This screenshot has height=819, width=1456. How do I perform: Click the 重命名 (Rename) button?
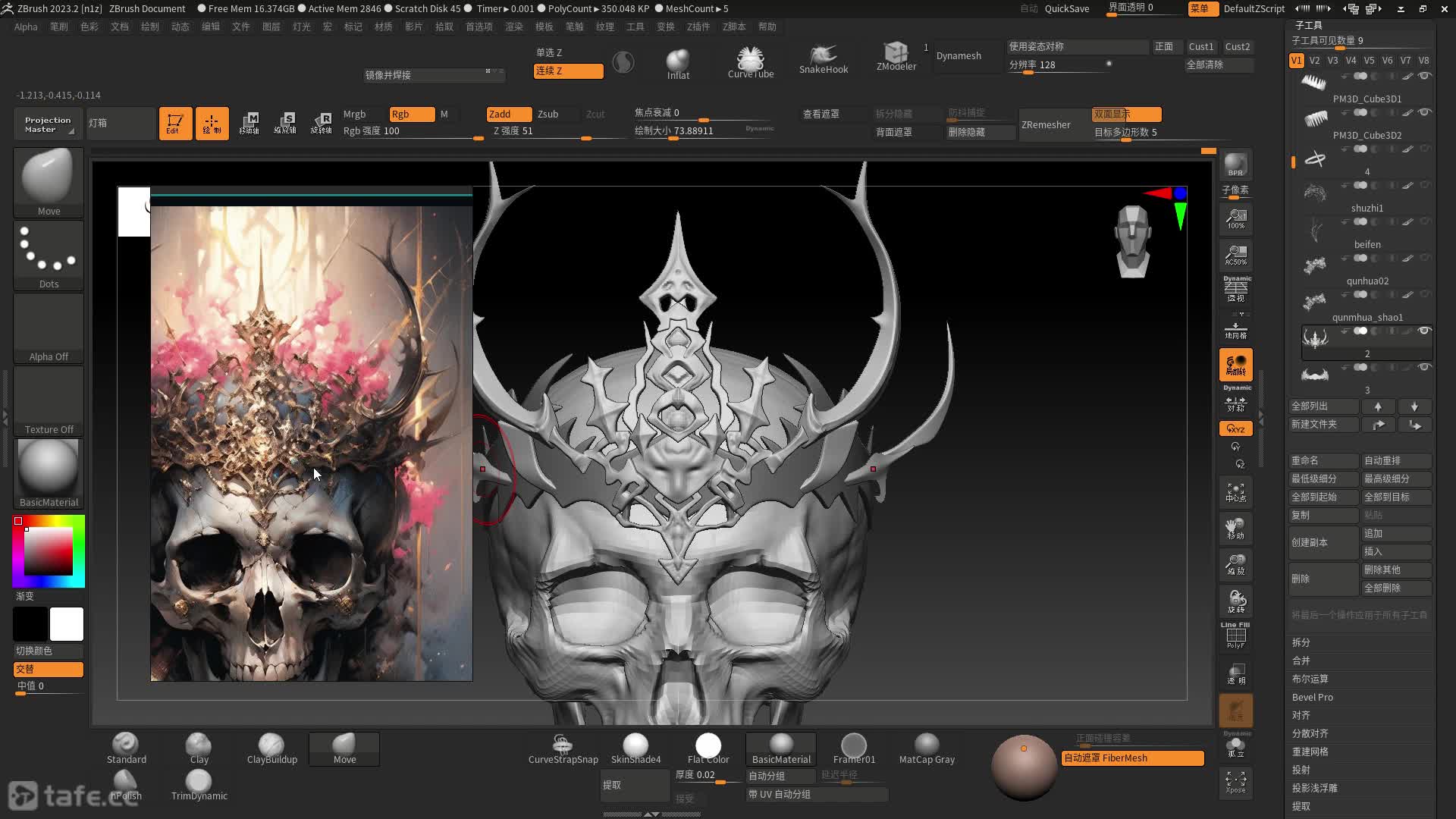click(x=1323, y=461)
